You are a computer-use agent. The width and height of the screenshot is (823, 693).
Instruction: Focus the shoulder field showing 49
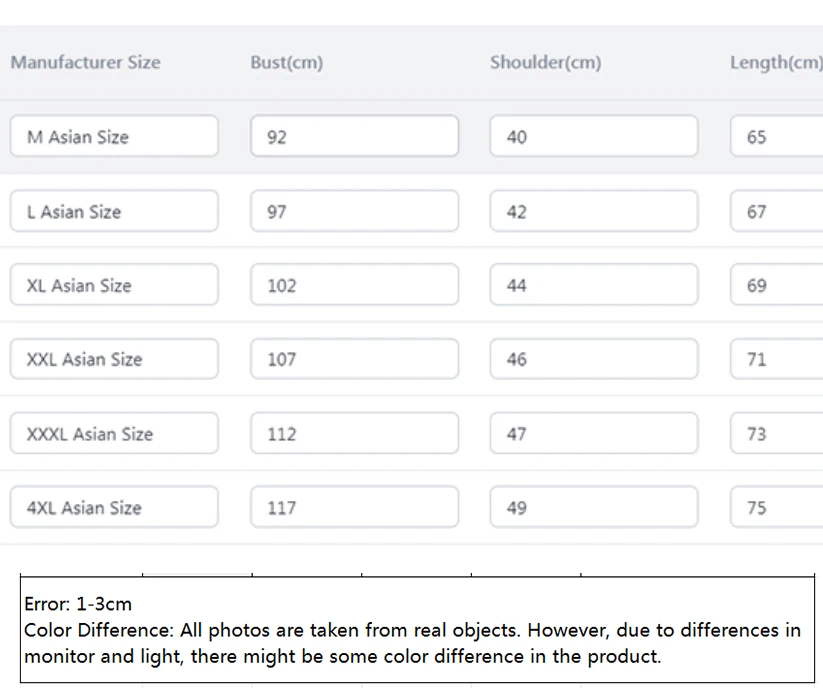(594, 508)
